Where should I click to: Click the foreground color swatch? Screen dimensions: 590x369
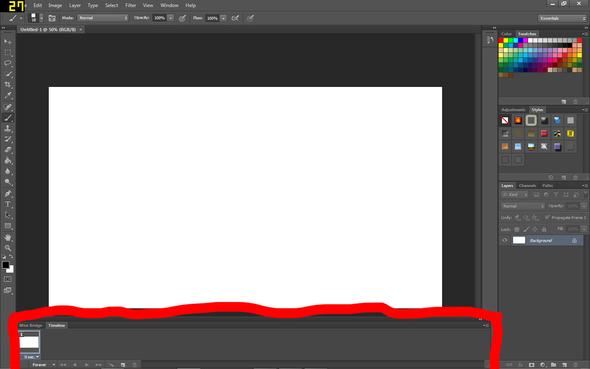[x=6, y=265]
